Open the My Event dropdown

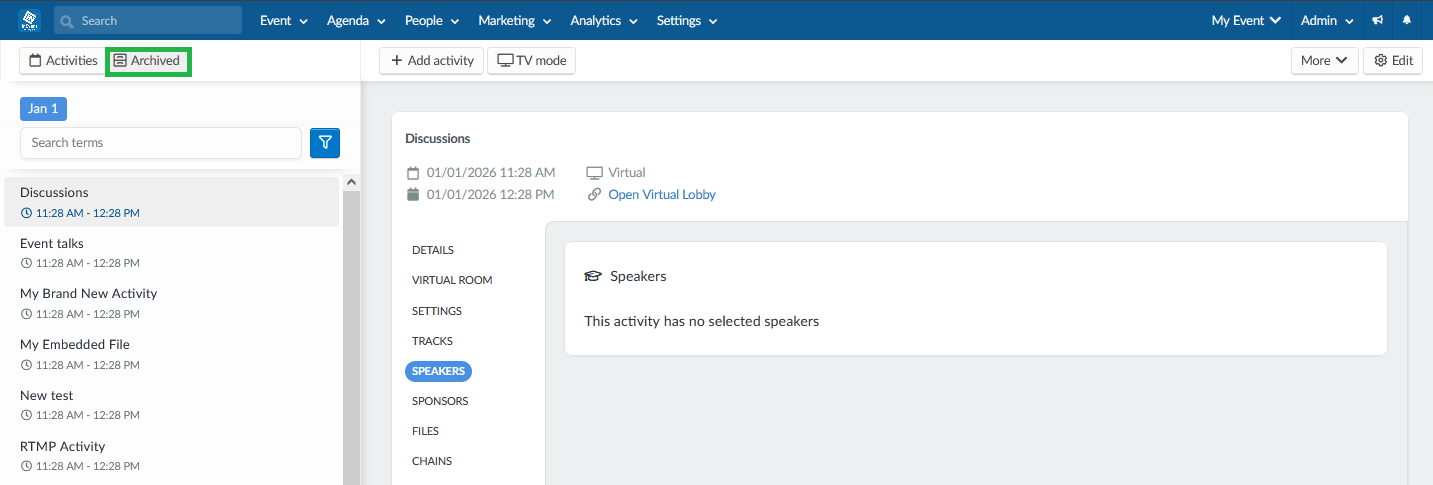pos(1246,20)
